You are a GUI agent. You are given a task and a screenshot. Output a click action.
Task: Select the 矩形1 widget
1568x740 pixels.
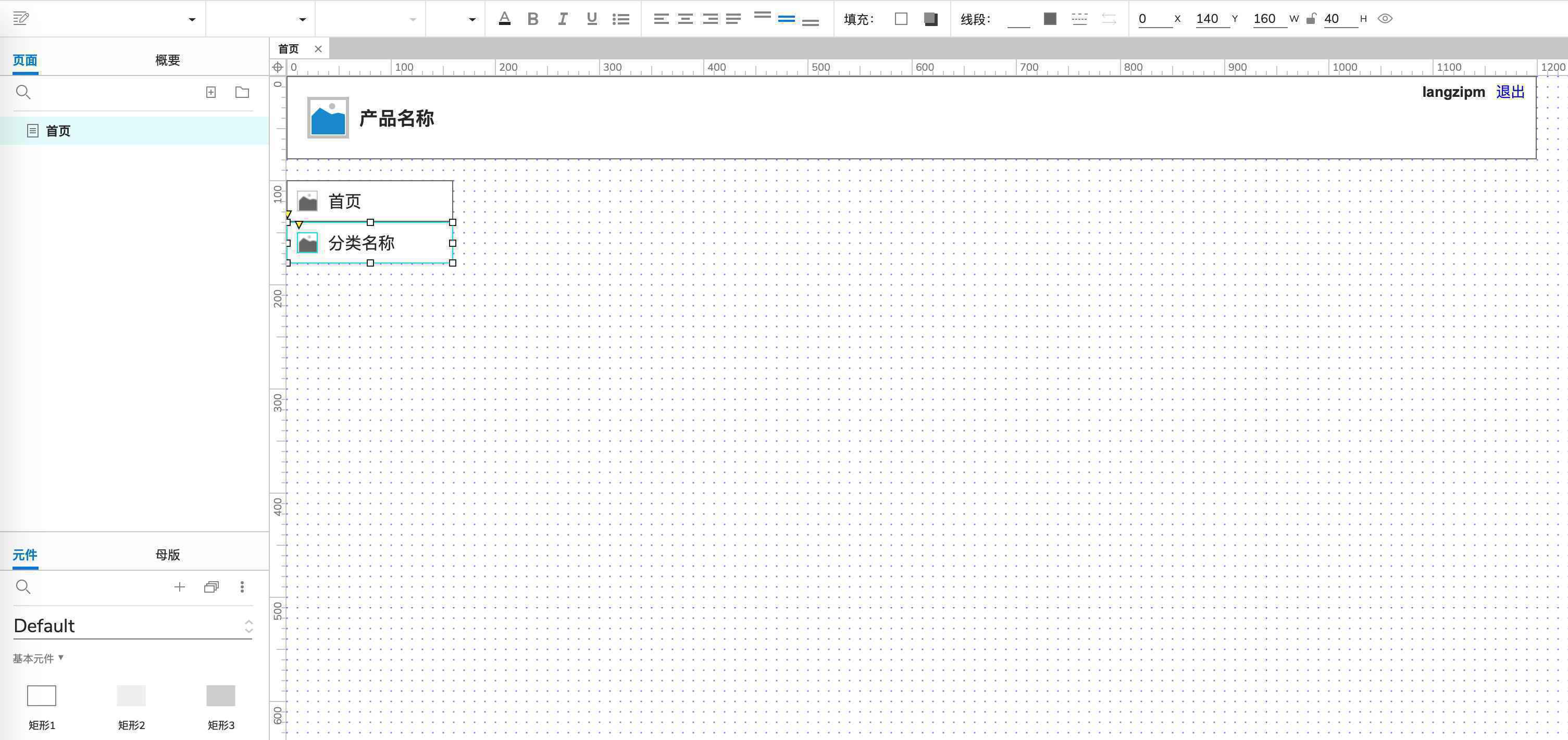coord(41,707)
